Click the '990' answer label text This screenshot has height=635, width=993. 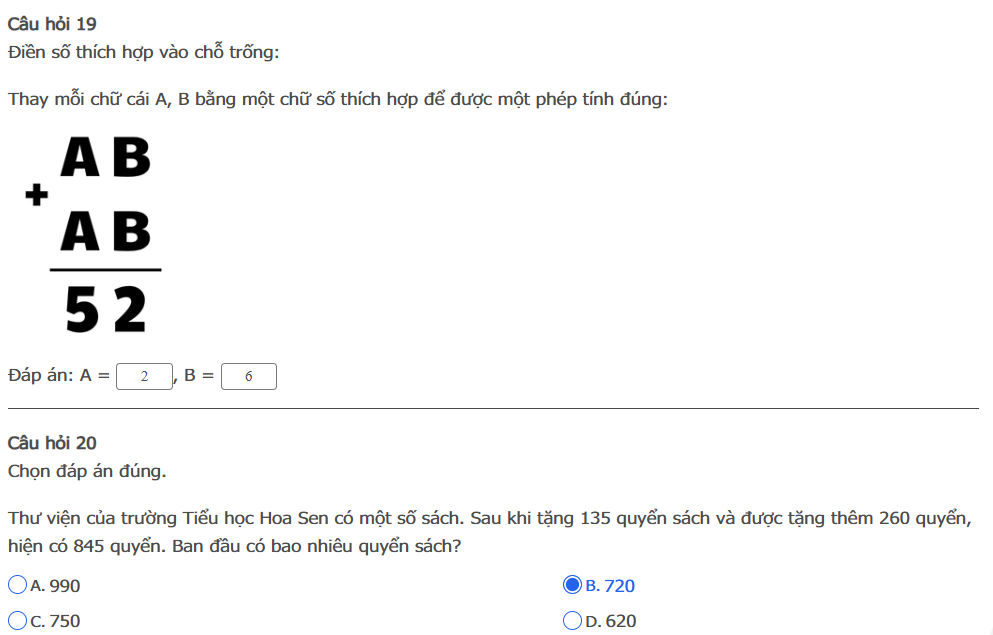(x=65, y=586)
